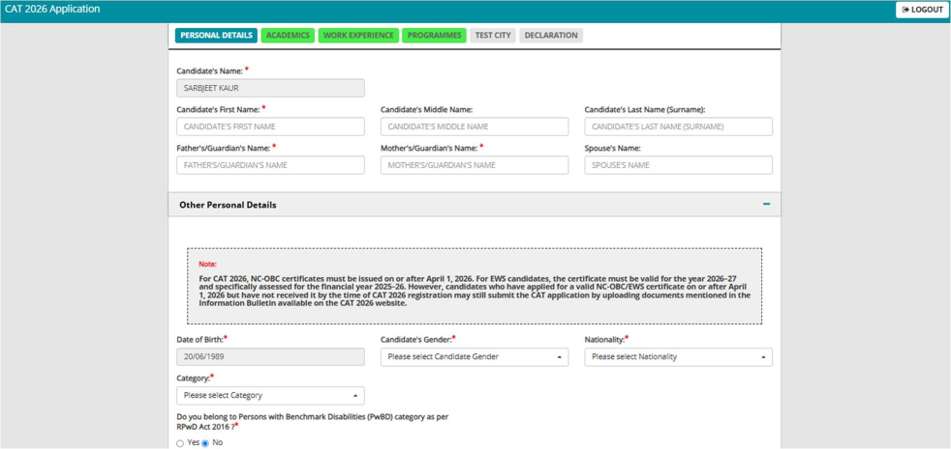Click the red Note: label
This screenshot has width=951, height=449.
[x=207, y=265]
